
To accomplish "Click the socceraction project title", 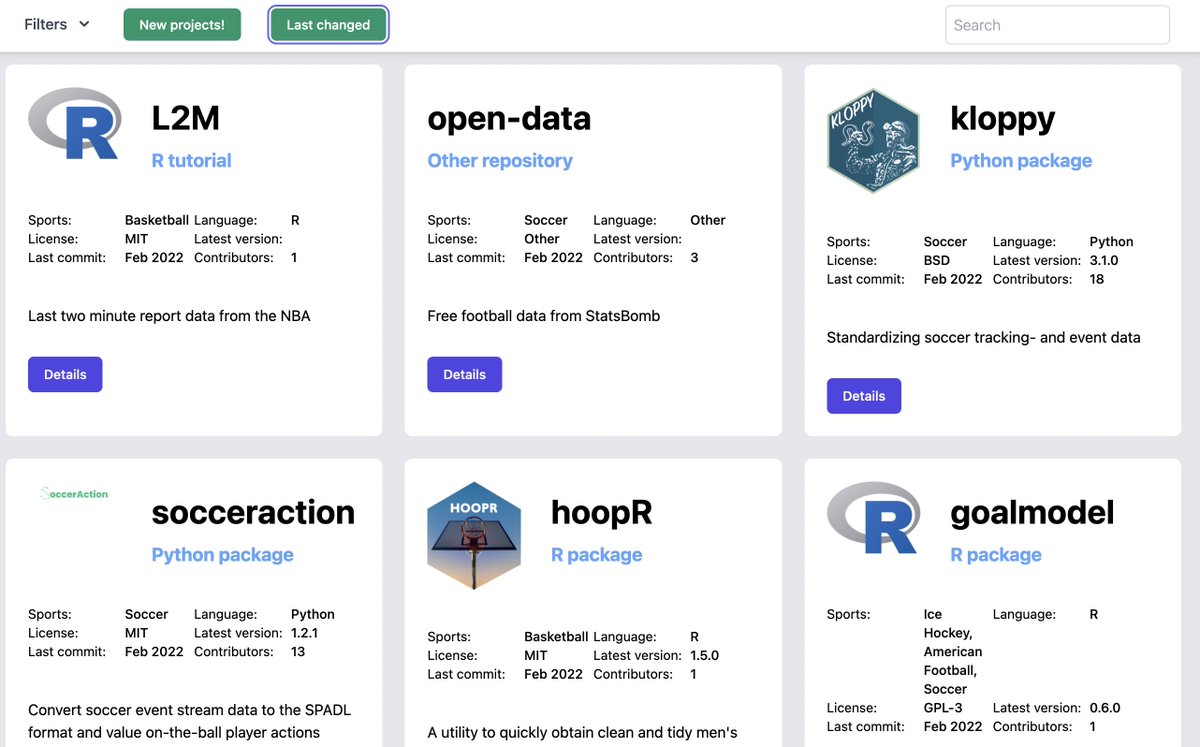I will tap(253, 512).
